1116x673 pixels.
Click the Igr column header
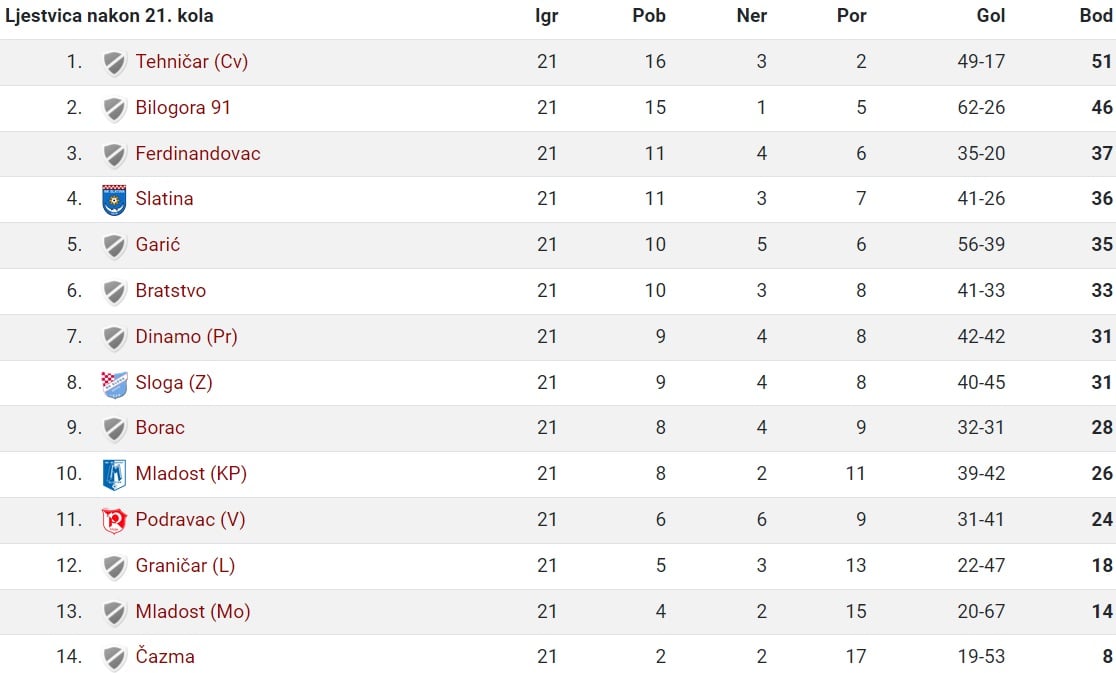[x=547, y=16]
